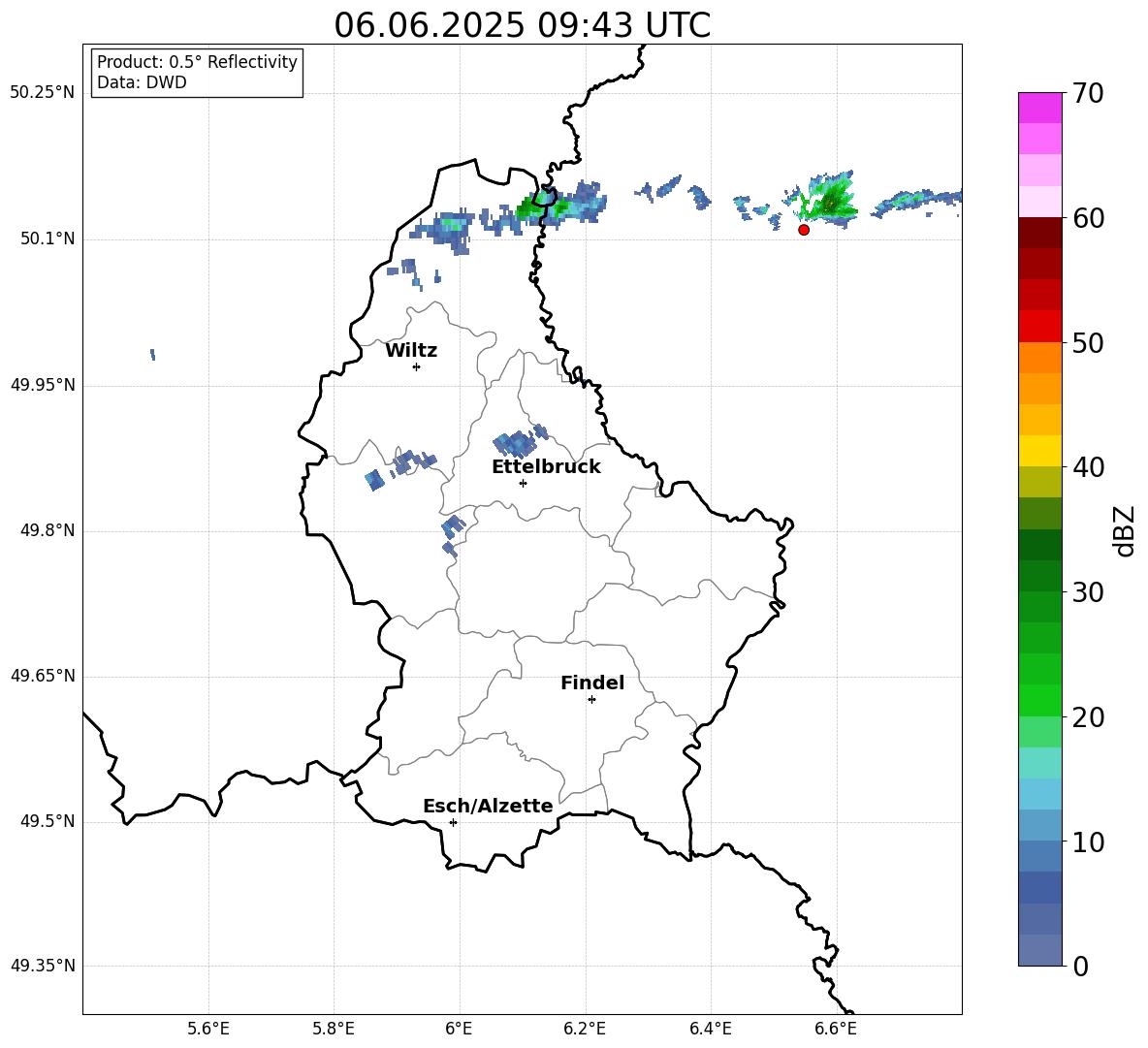Click the 10 colorbar tick label
Viewport: 1148px width, 1048px height.
click(x=1088, y=842)
